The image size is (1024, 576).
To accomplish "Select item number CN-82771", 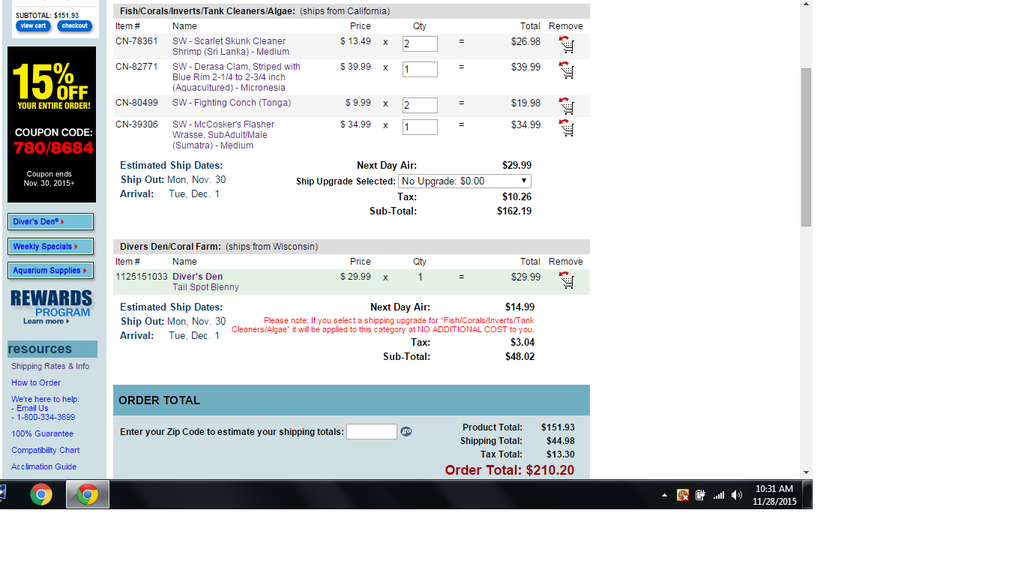I will (136, 67).
